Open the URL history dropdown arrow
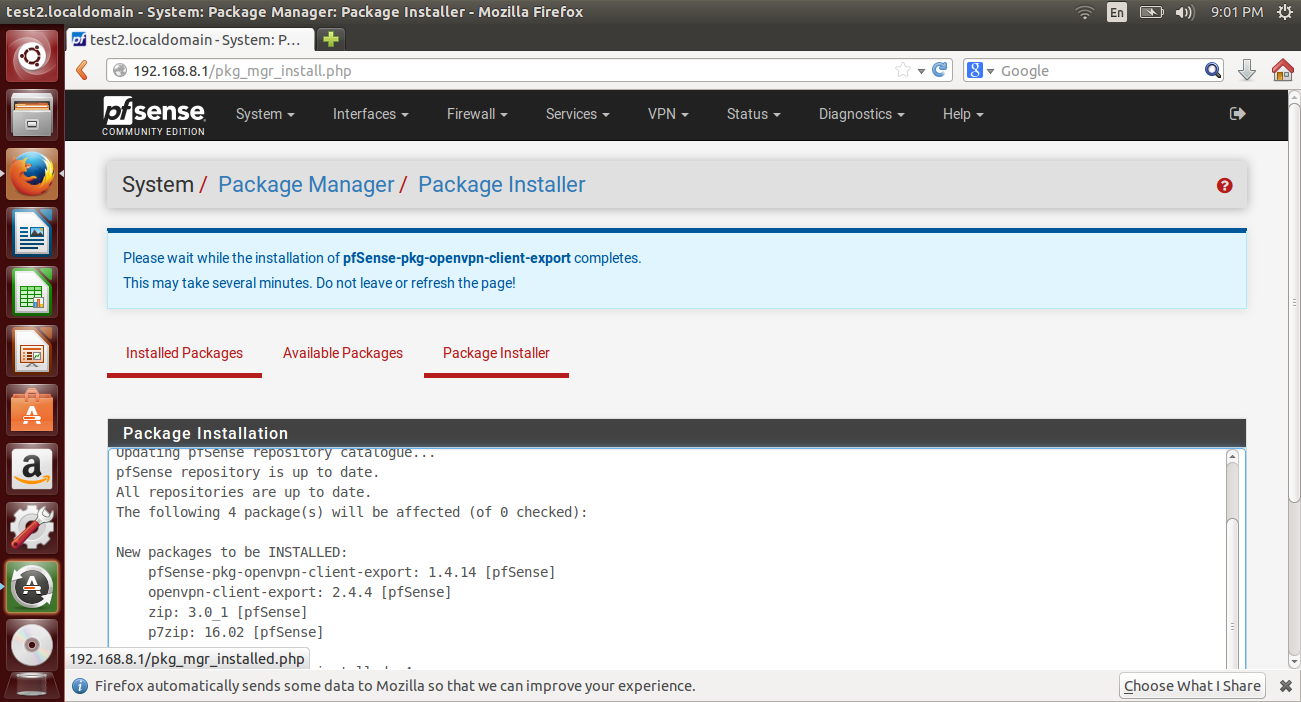The image size is (1301, 702). (x=921, y=71)
